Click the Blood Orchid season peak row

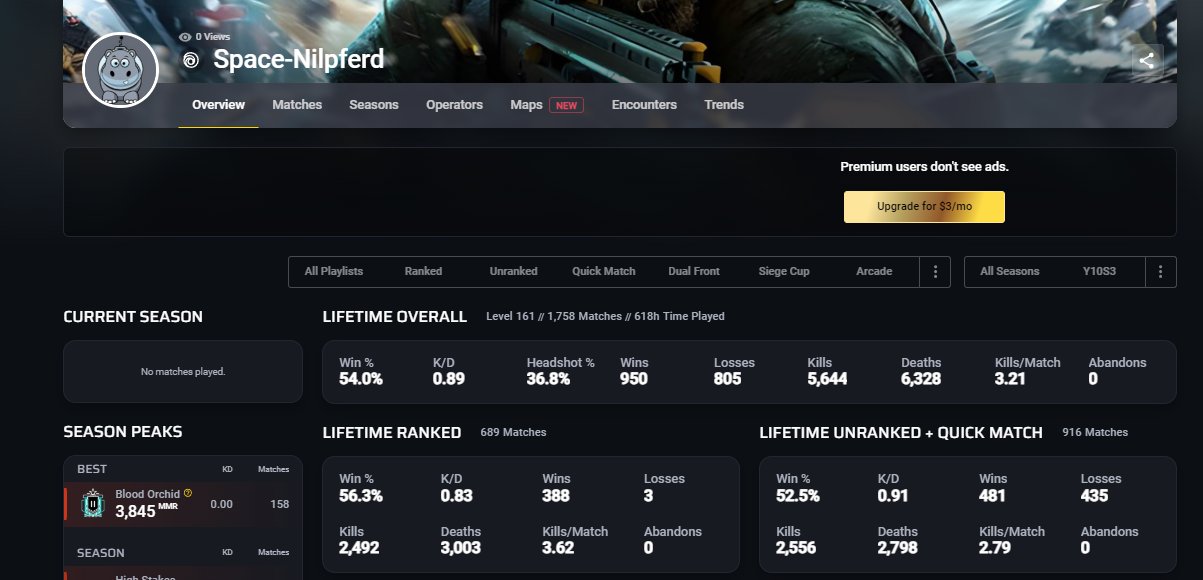[183, 504]
